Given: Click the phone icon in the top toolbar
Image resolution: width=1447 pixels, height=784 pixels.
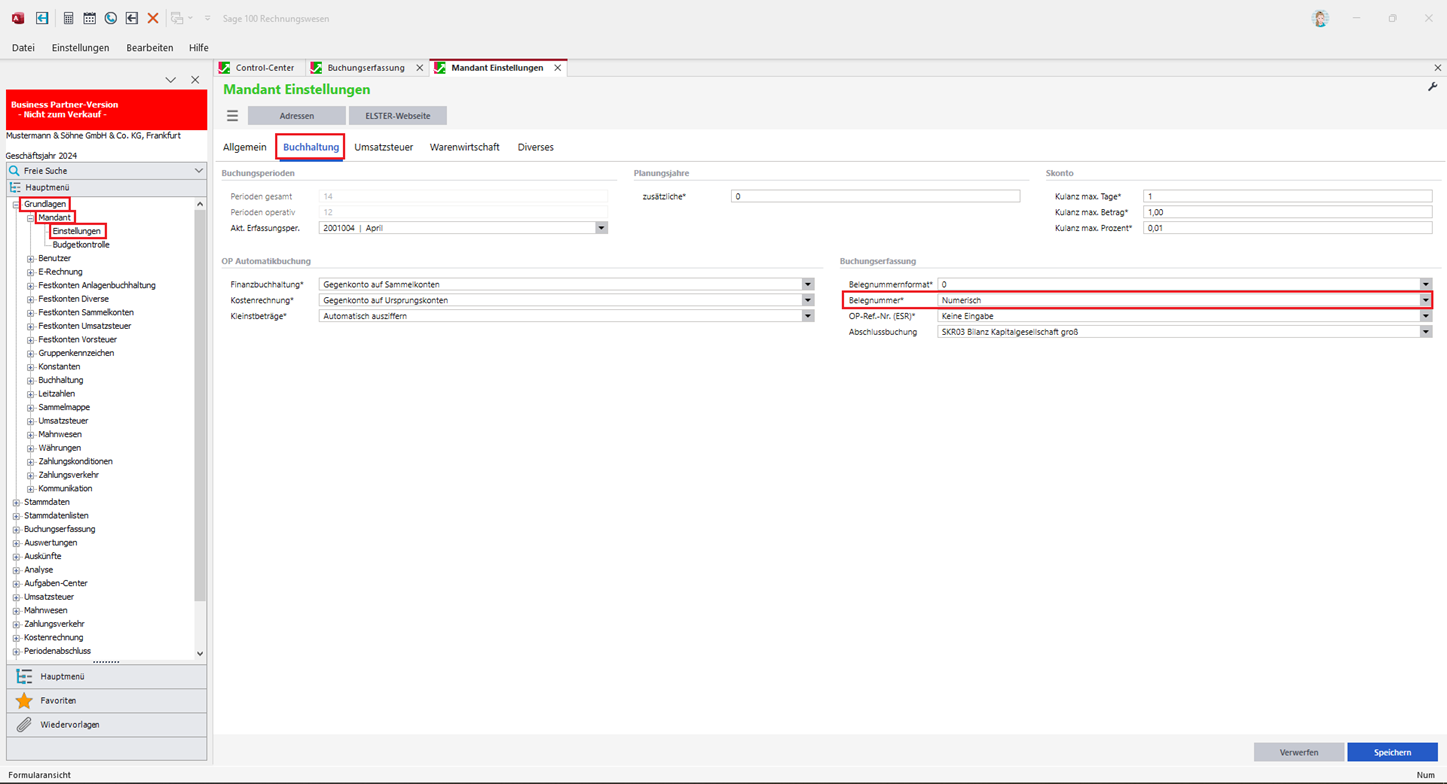Looking at the screenshot, I should 110,18.
